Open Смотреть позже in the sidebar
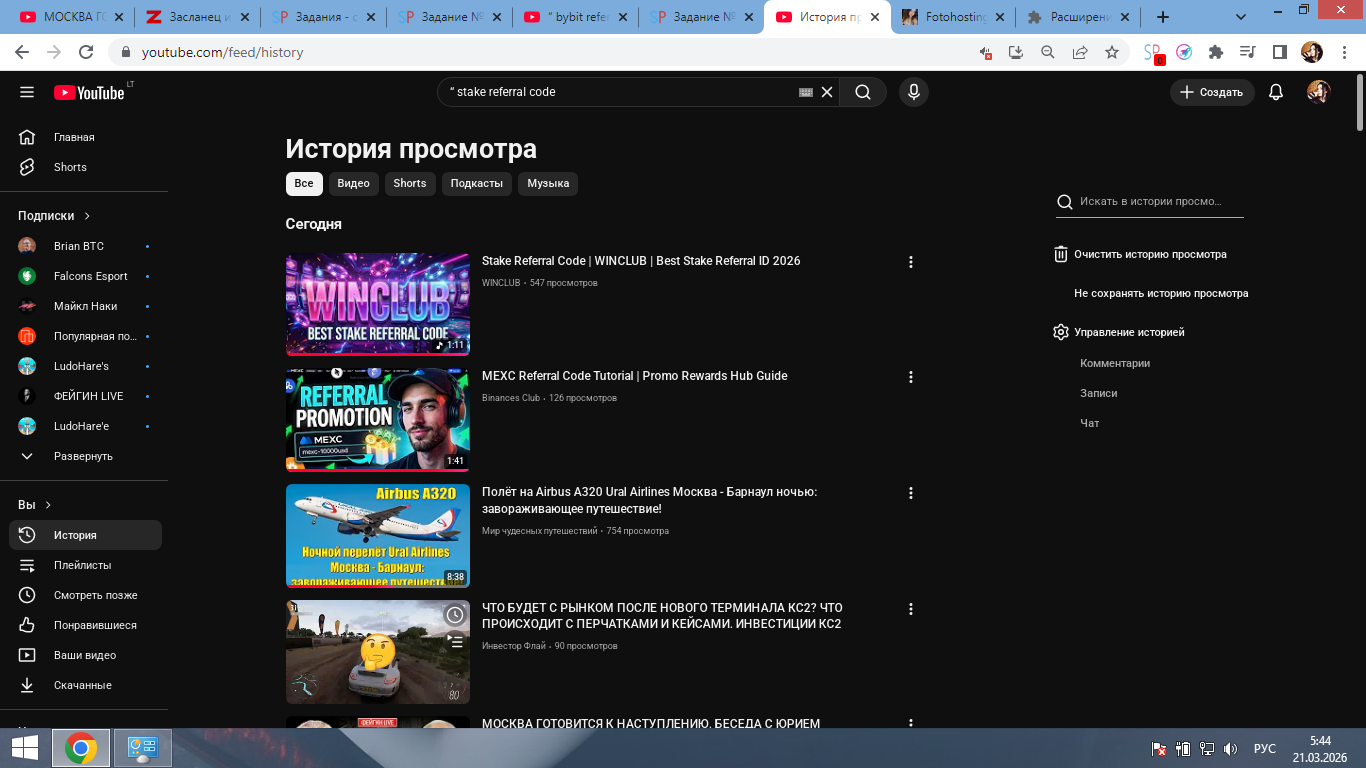 [x=85, y=595]
